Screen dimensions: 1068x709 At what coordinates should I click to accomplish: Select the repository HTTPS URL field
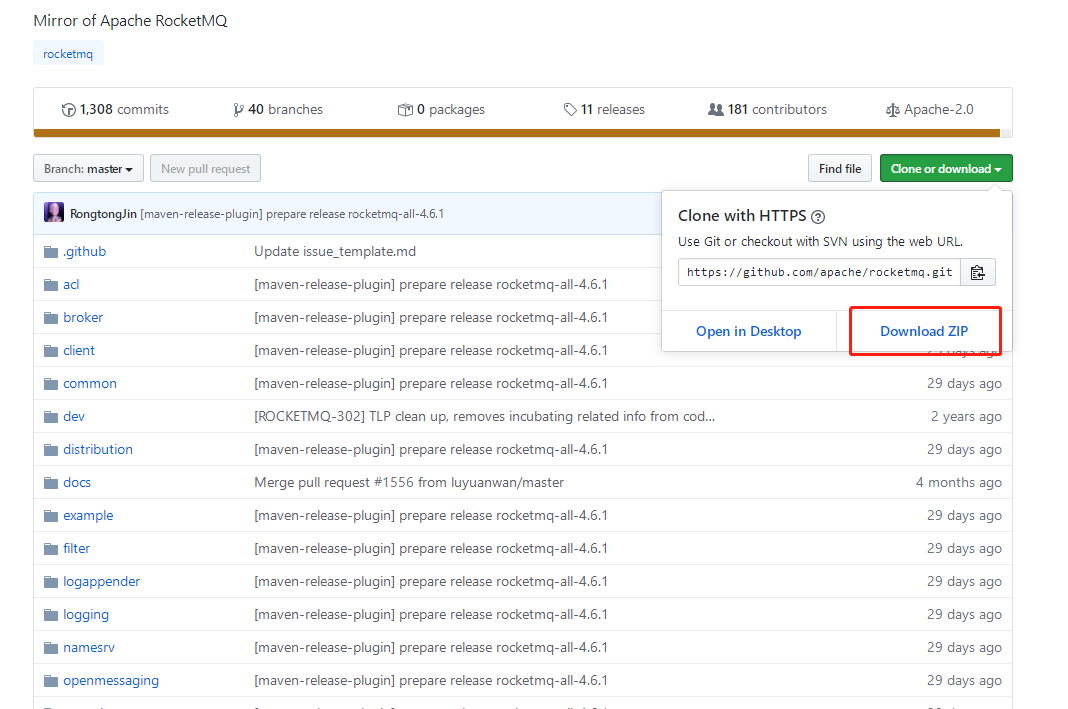[819, 272]
